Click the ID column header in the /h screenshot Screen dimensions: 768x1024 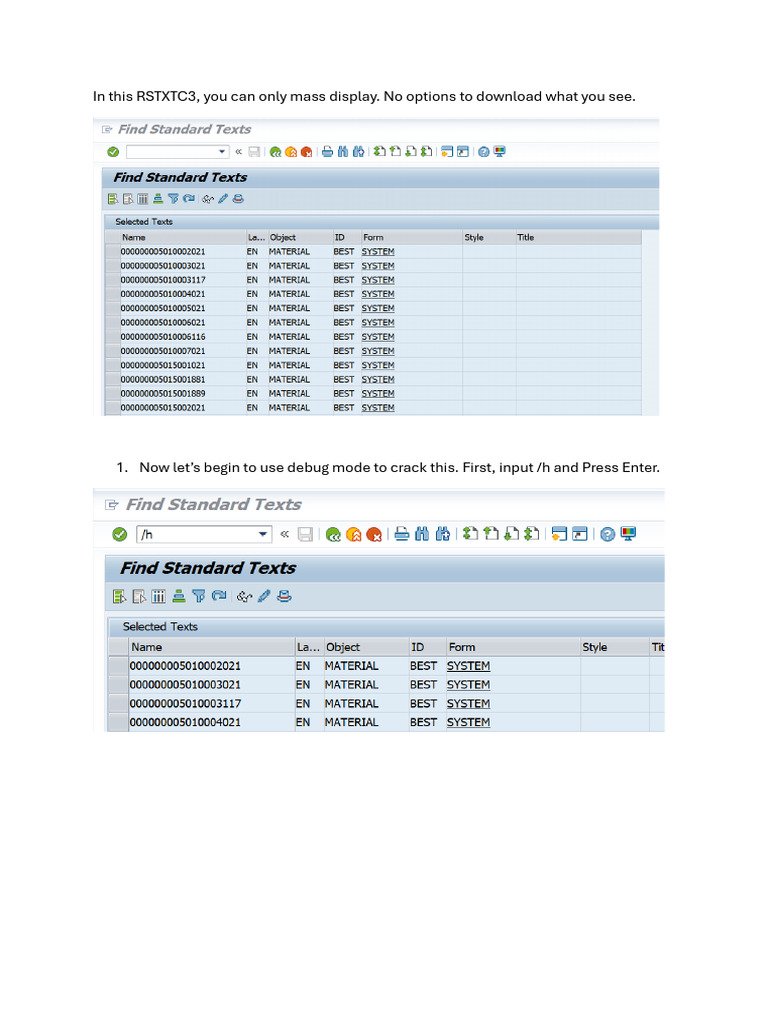click(x=427, y=647)
